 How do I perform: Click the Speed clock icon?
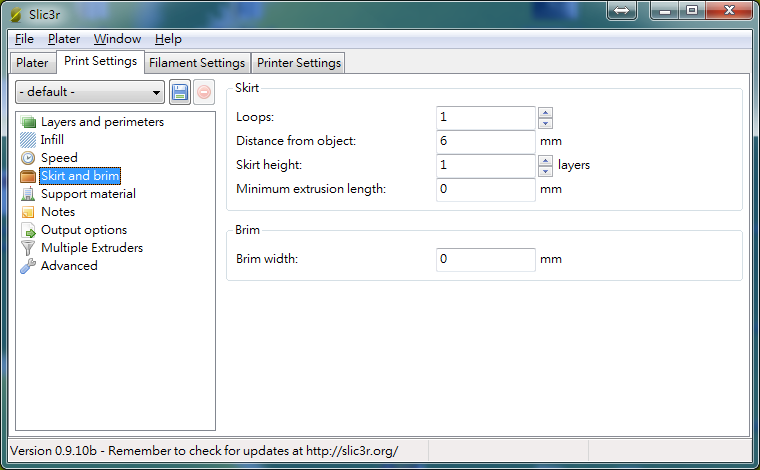28,158
